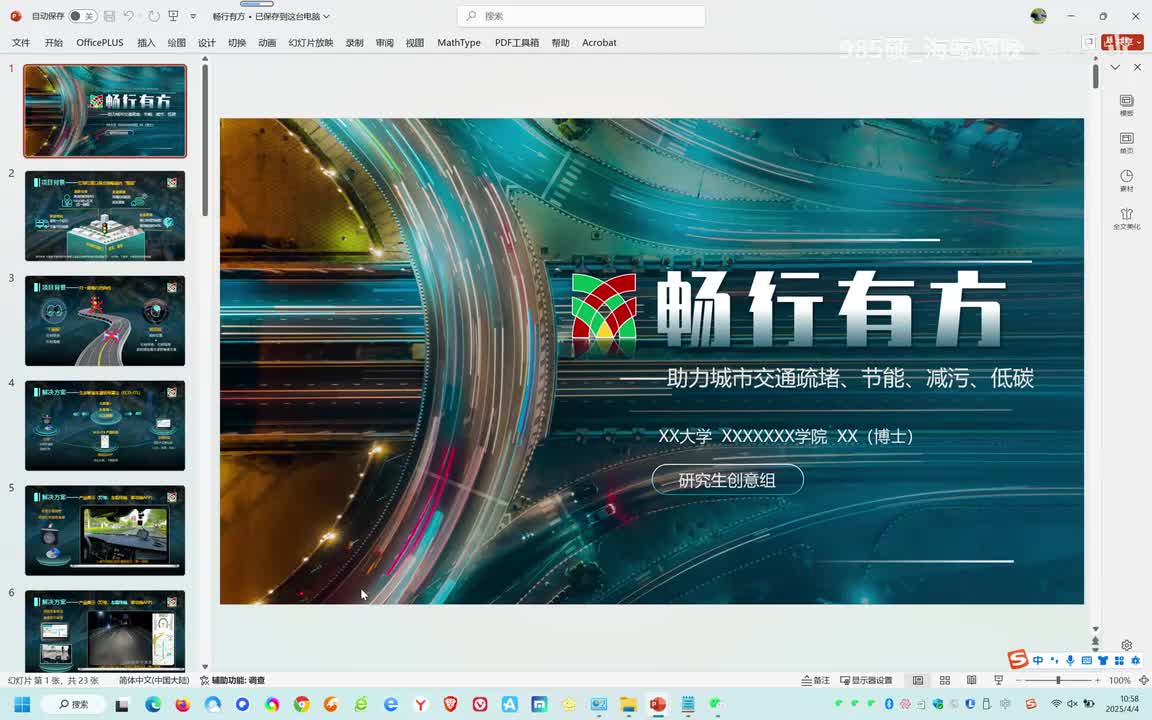
Task: Open 显示器设置 display settings
Action: 866,680
